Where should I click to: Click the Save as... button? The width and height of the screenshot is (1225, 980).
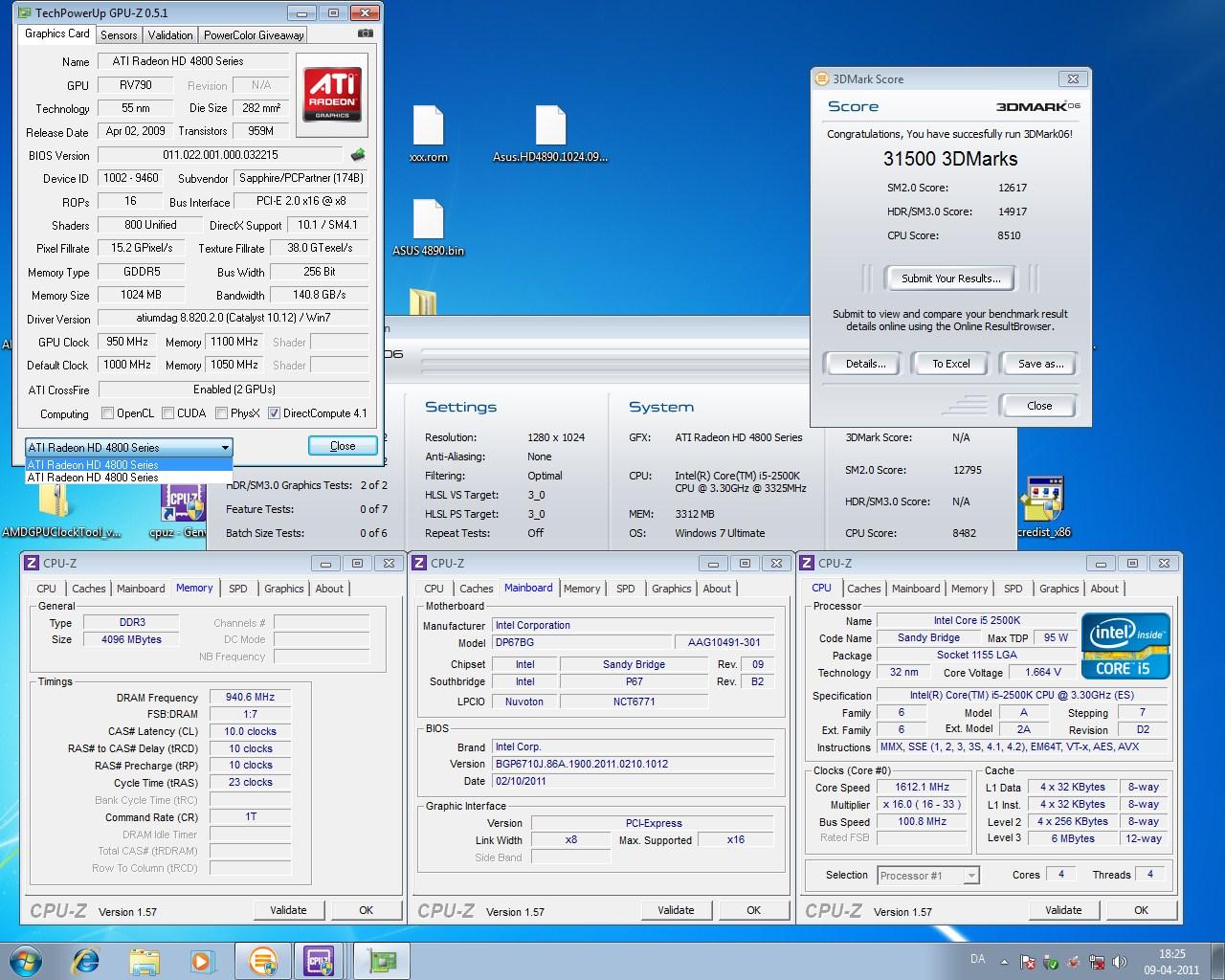tap(1041, 364)
